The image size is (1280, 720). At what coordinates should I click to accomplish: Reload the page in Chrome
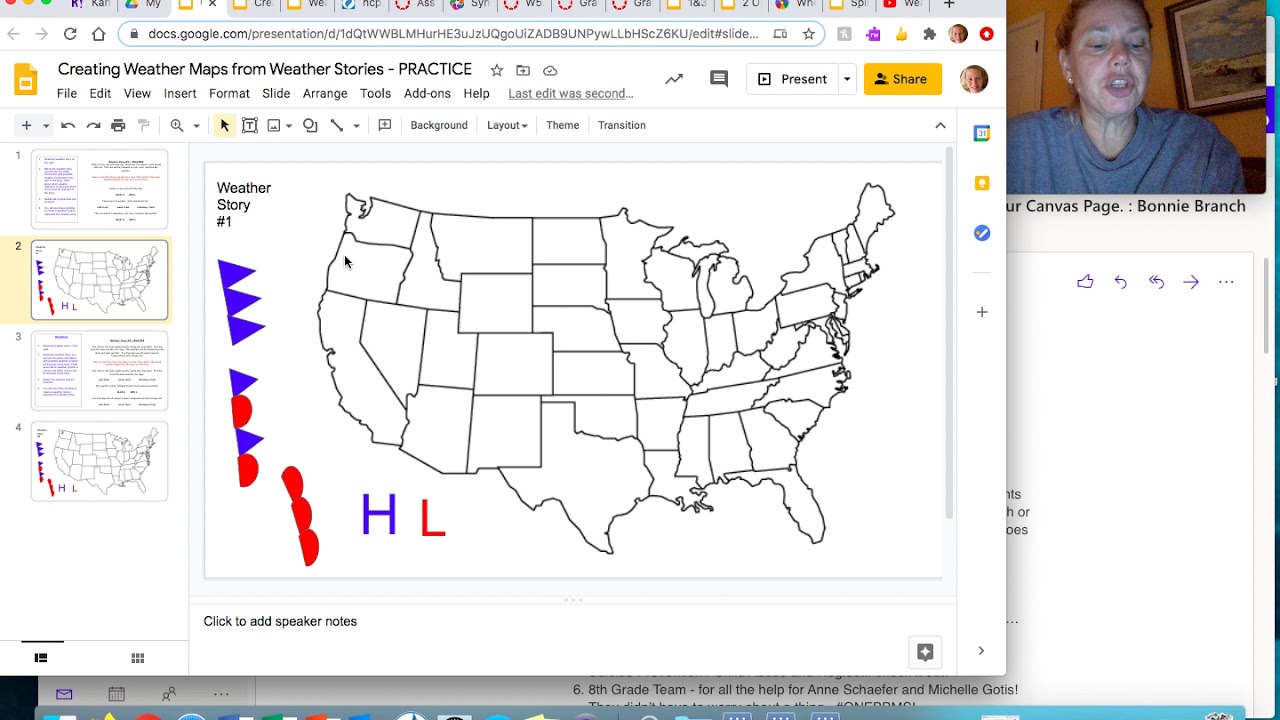[70, 34]
